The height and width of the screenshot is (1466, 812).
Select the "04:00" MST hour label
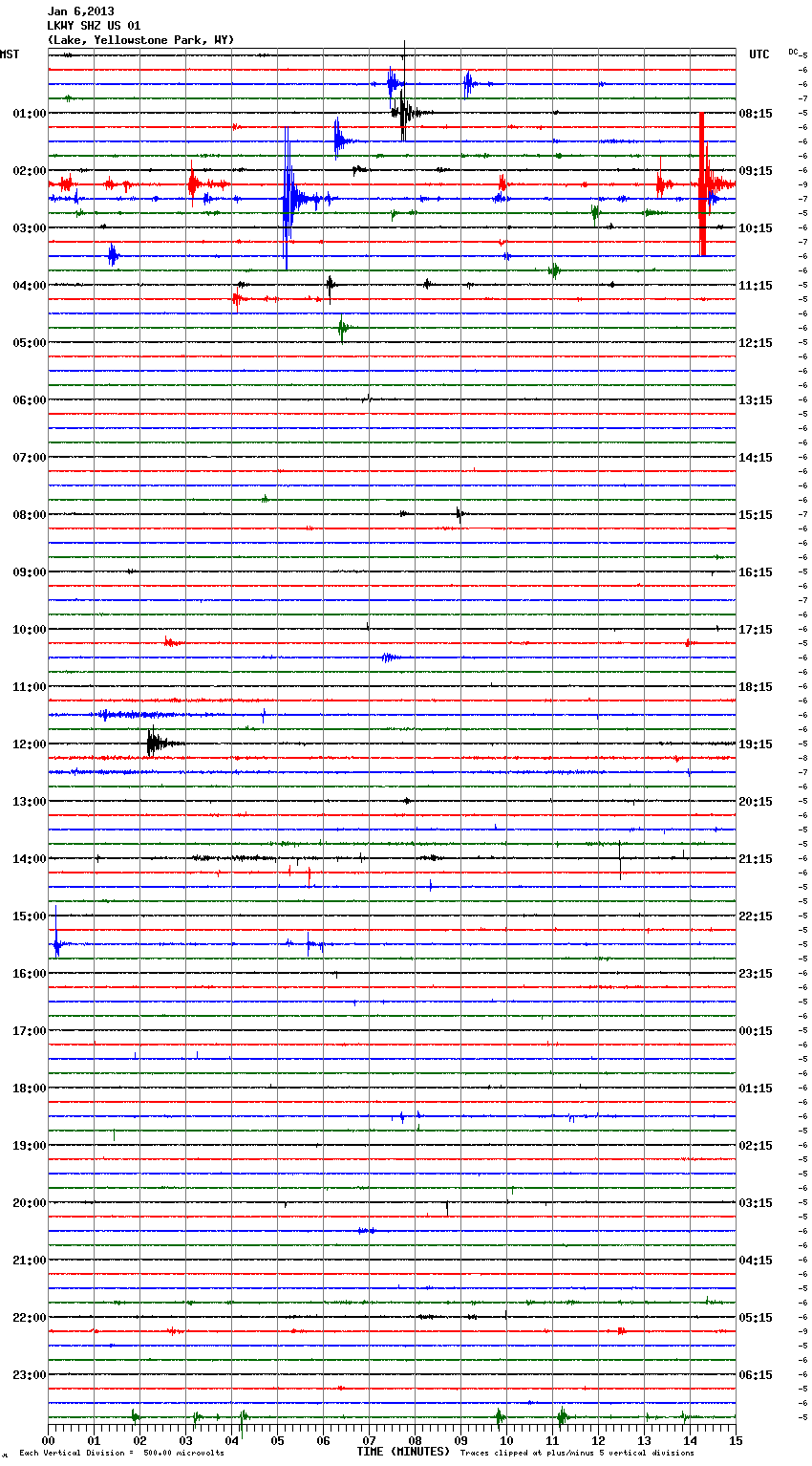[x=30, y=285]
